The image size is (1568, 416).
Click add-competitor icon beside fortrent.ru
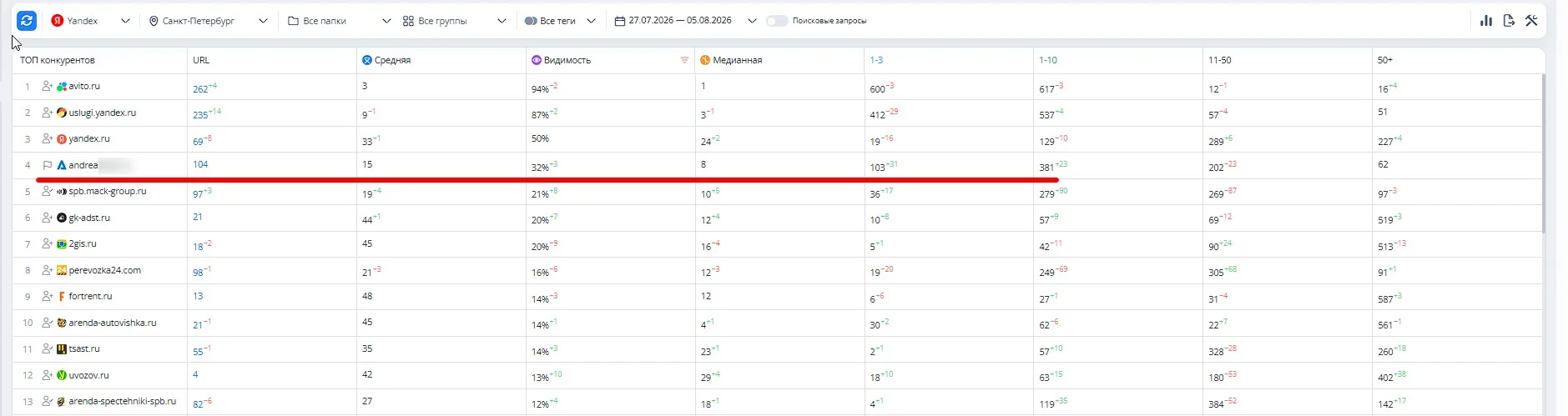click(x=48, y=296)
